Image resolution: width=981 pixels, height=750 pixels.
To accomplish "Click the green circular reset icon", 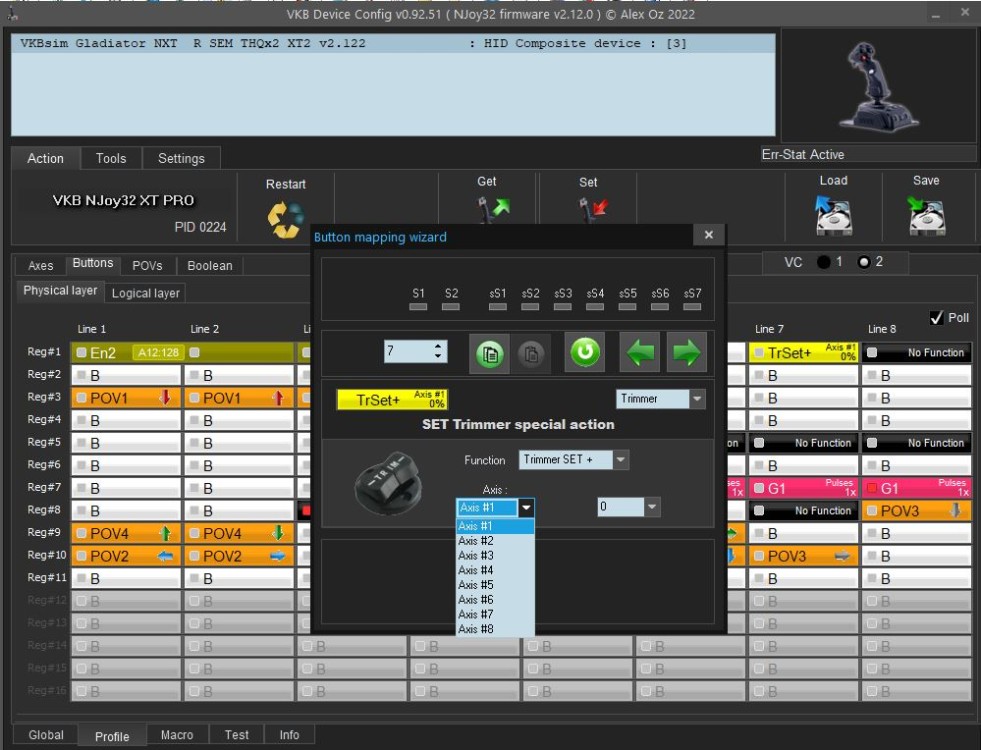I will tap(585, 352).
